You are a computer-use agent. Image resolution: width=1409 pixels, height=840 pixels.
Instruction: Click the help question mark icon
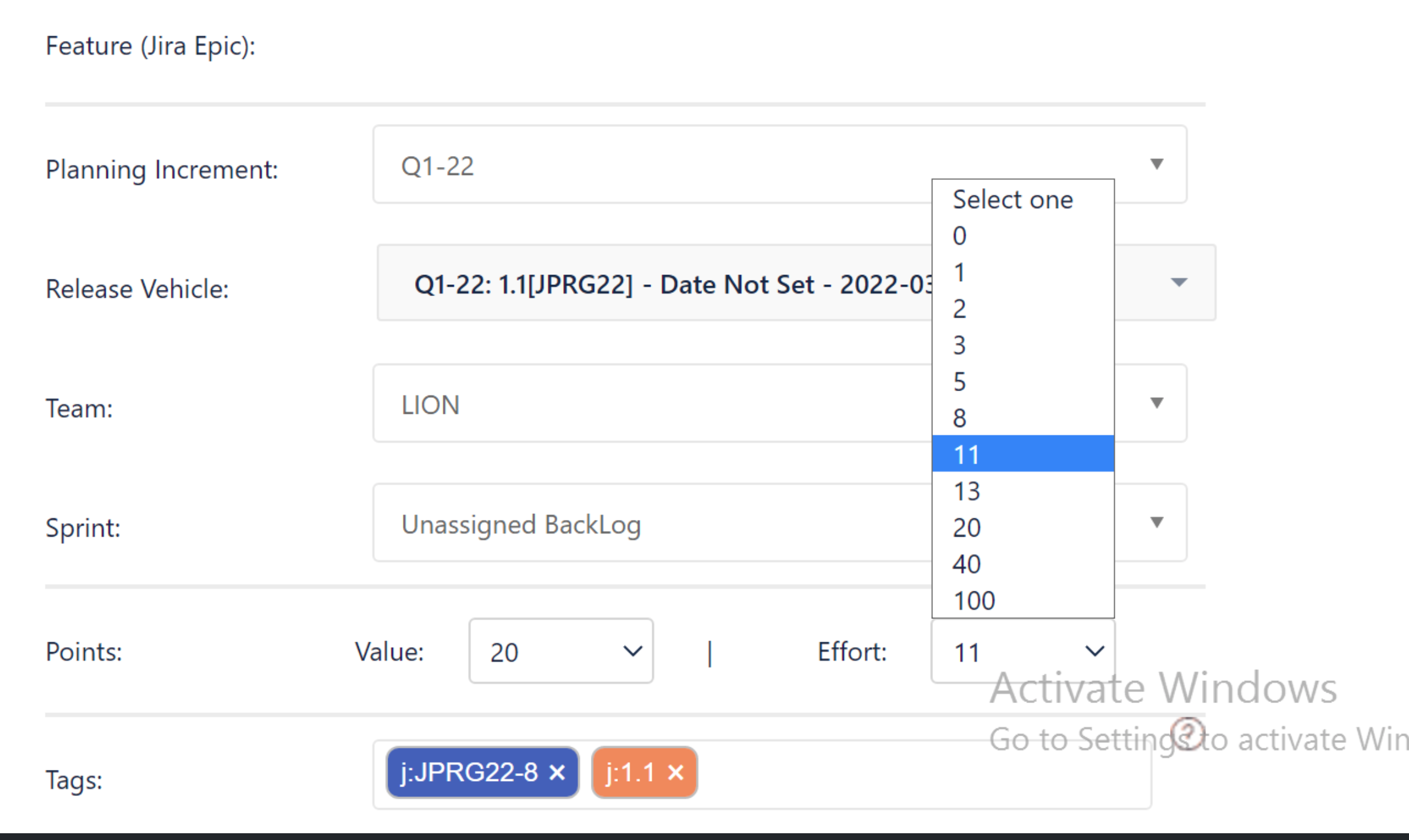pyautogui.click(x=1187, y=733)
